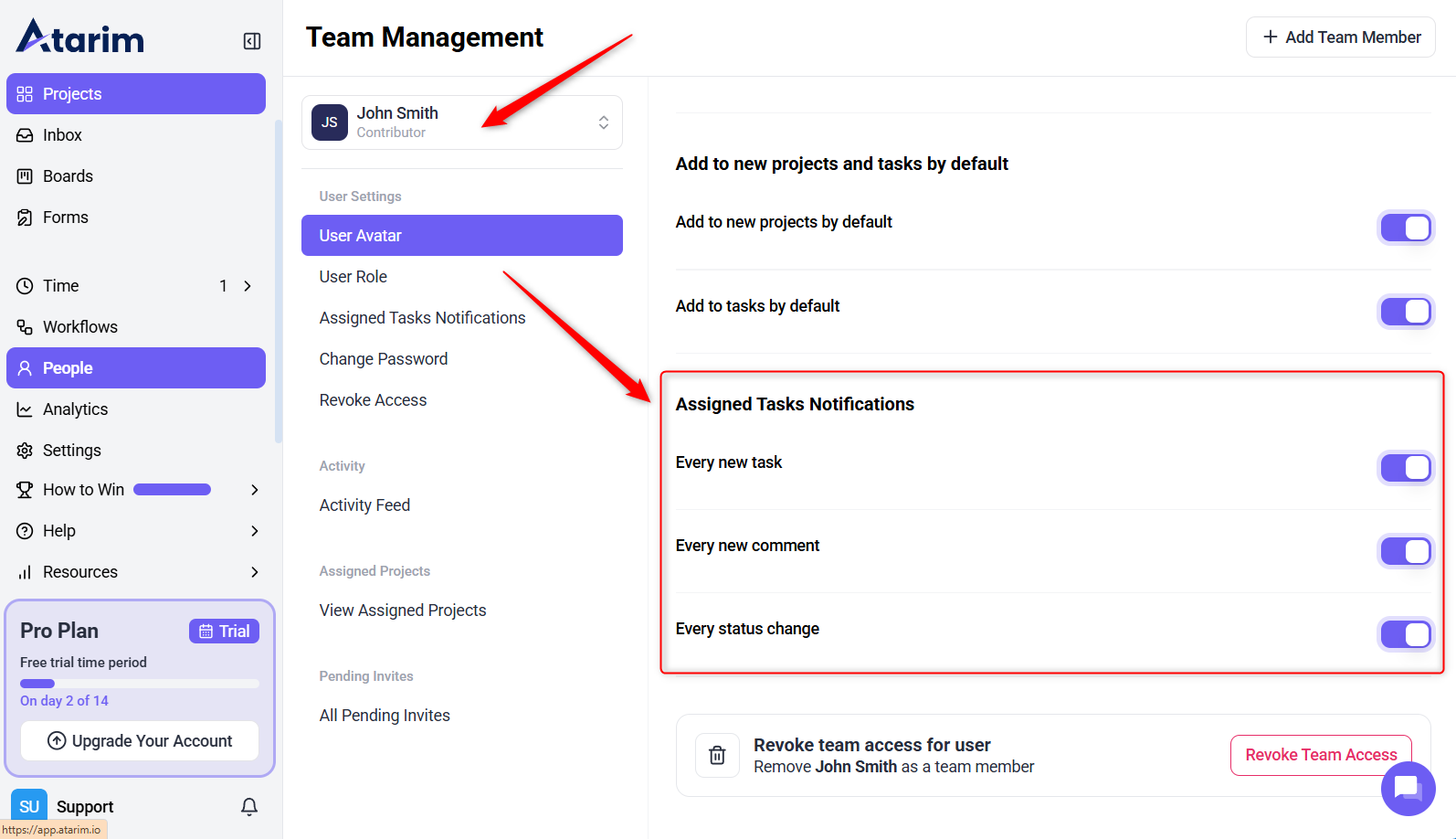The image size is (1456, 839).
Task: Expand the Help submenu chevron
Action: [x=255, y=531]
